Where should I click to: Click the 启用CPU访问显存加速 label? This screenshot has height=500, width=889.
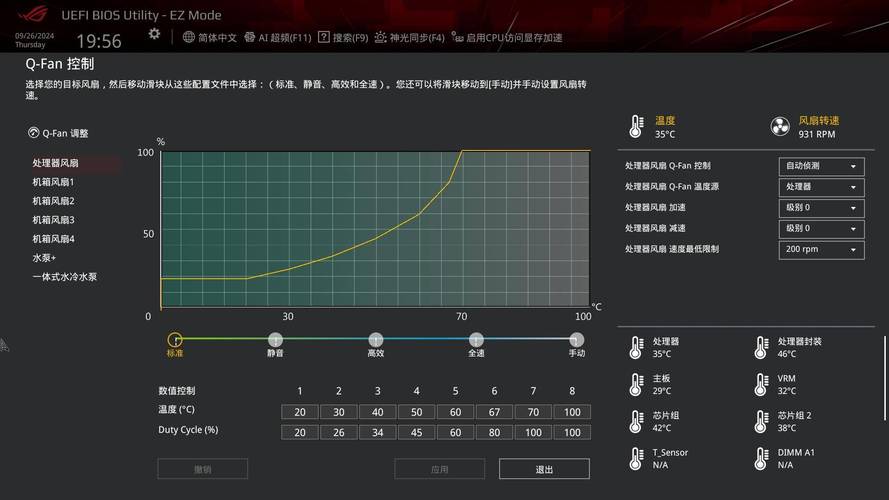point(514,37)
